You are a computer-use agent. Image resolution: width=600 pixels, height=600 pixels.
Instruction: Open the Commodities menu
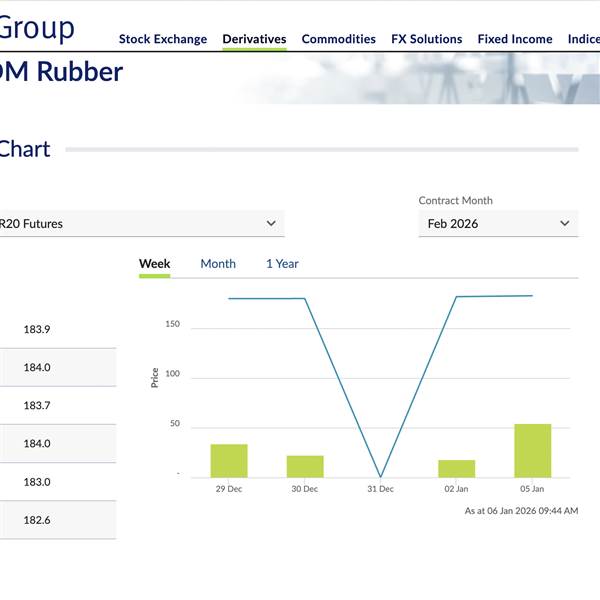click(x=338, y=39)
